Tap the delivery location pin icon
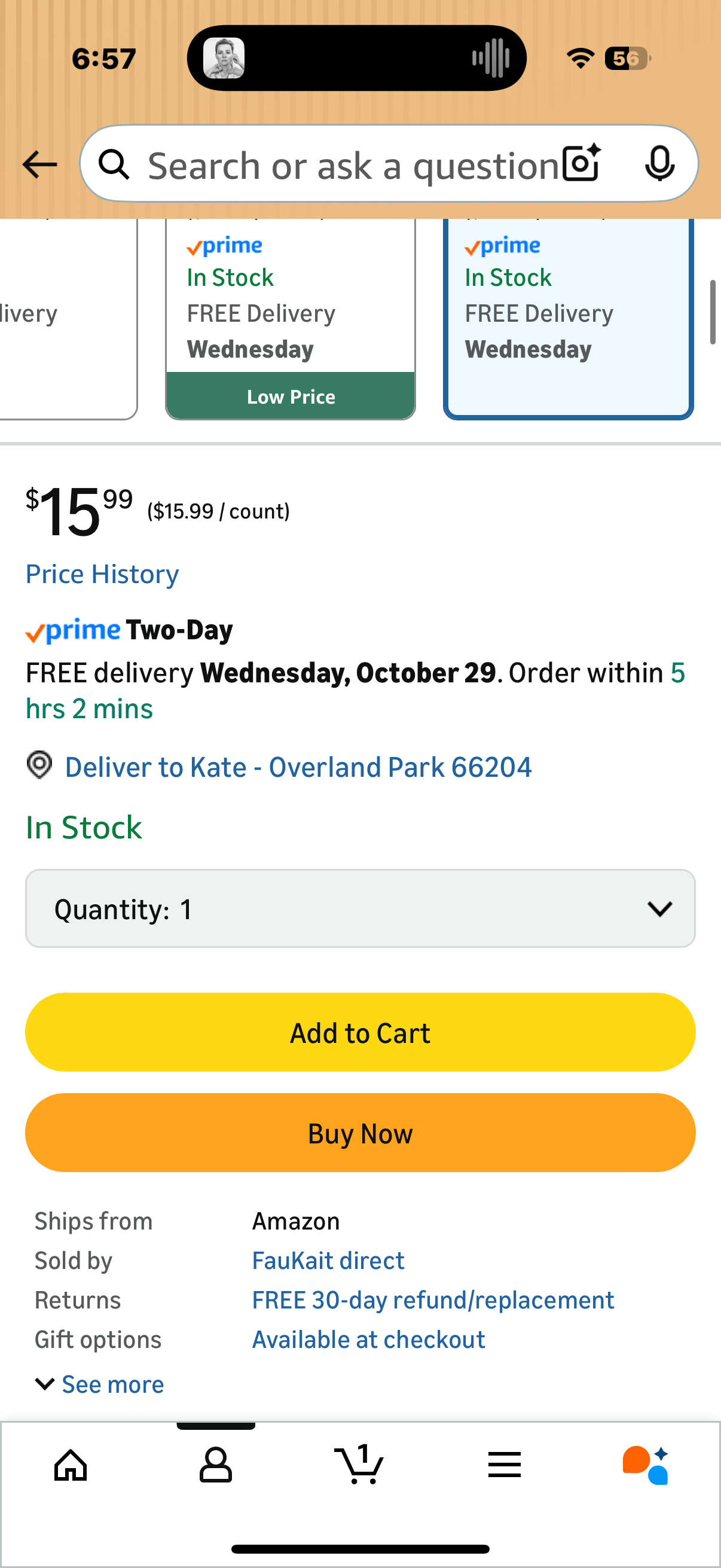This screenshot has height=1568, width=721. 39,765
